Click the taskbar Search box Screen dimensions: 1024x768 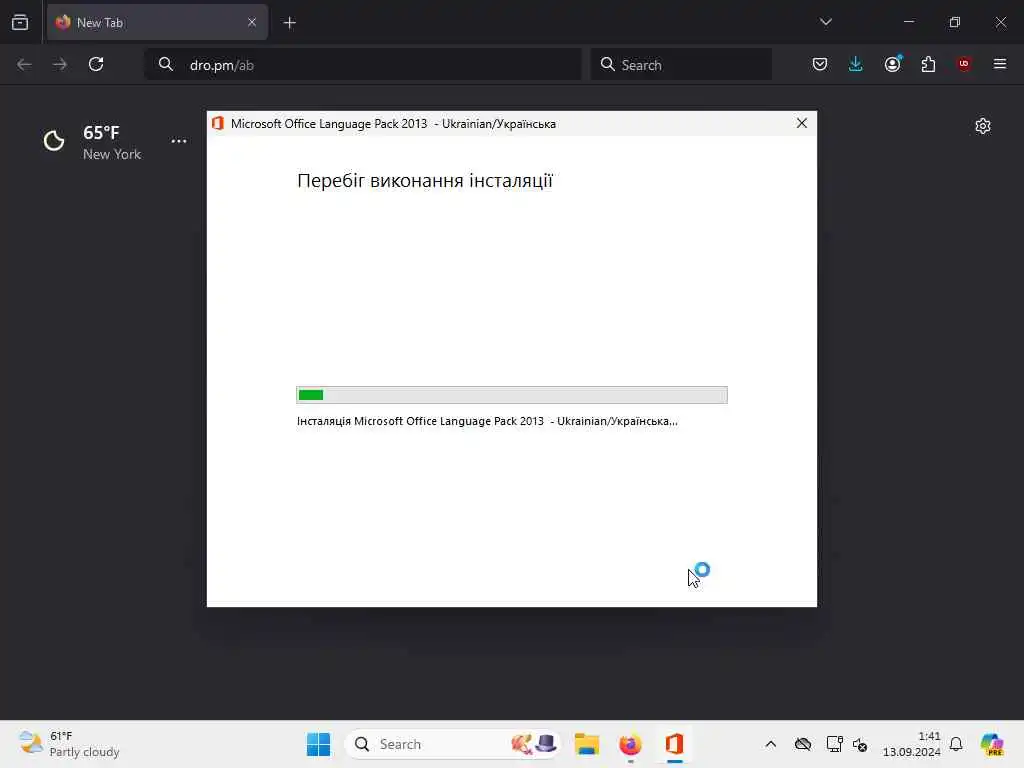[453, 744]
